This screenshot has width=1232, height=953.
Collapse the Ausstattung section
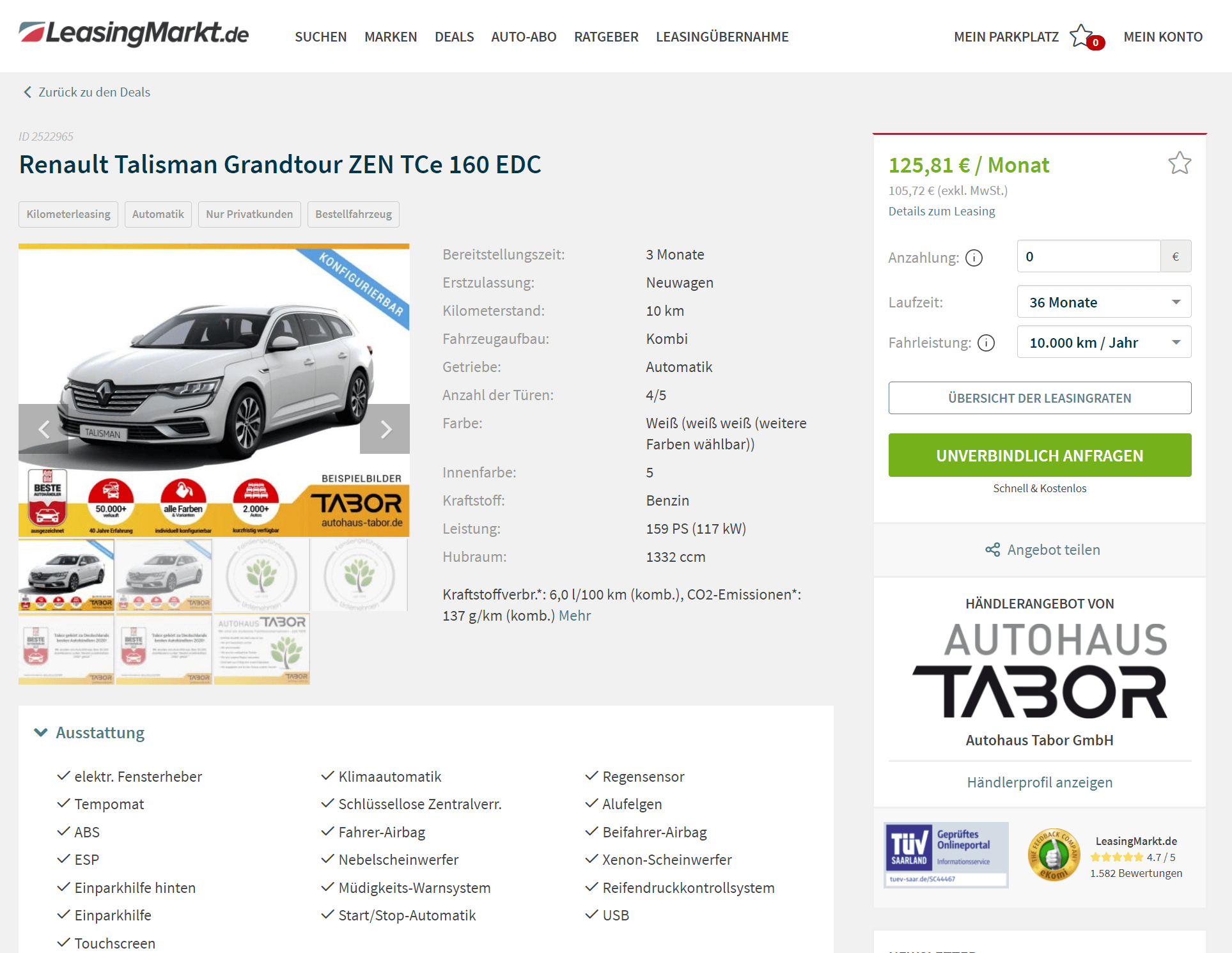[x=90, y=732]
